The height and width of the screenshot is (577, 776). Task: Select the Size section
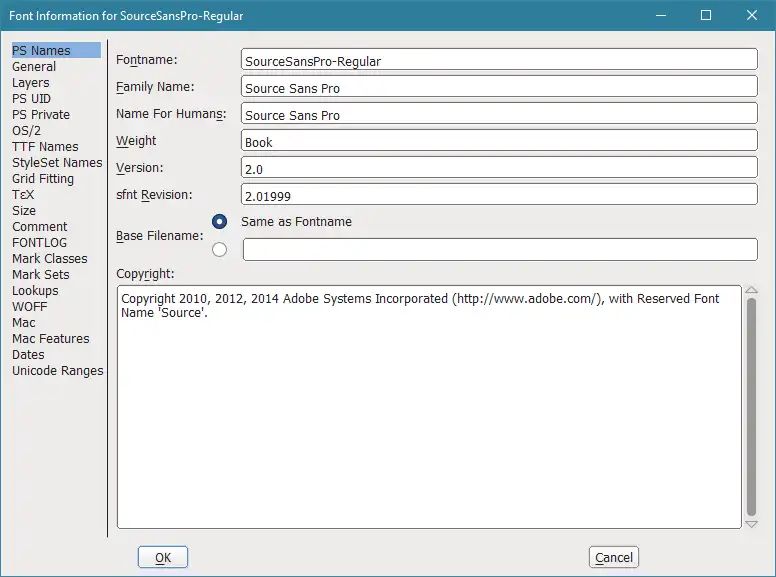point(24,211)
